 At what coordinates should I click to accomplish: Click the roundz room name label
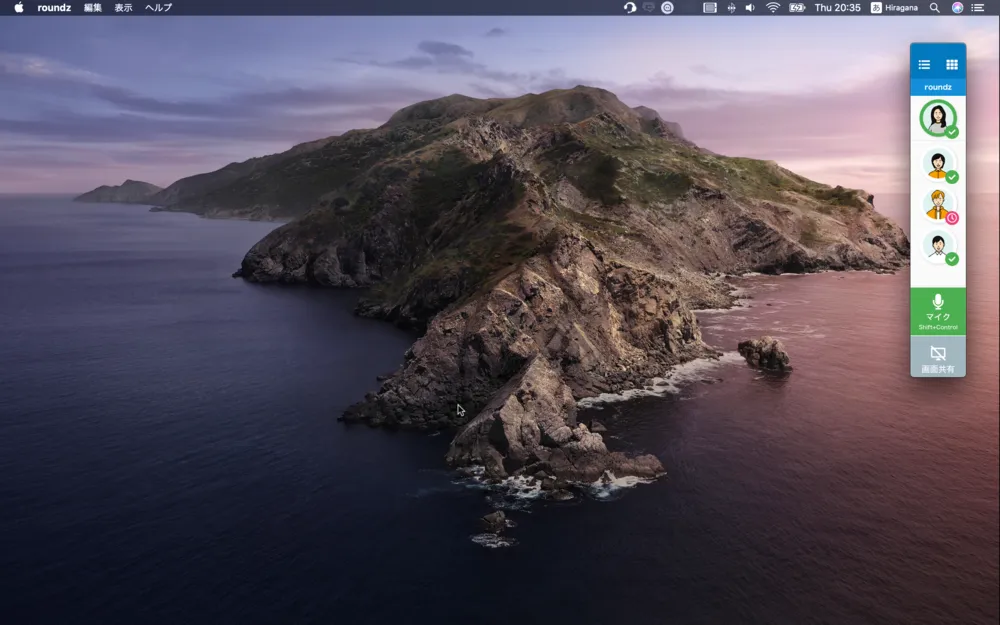938,87
